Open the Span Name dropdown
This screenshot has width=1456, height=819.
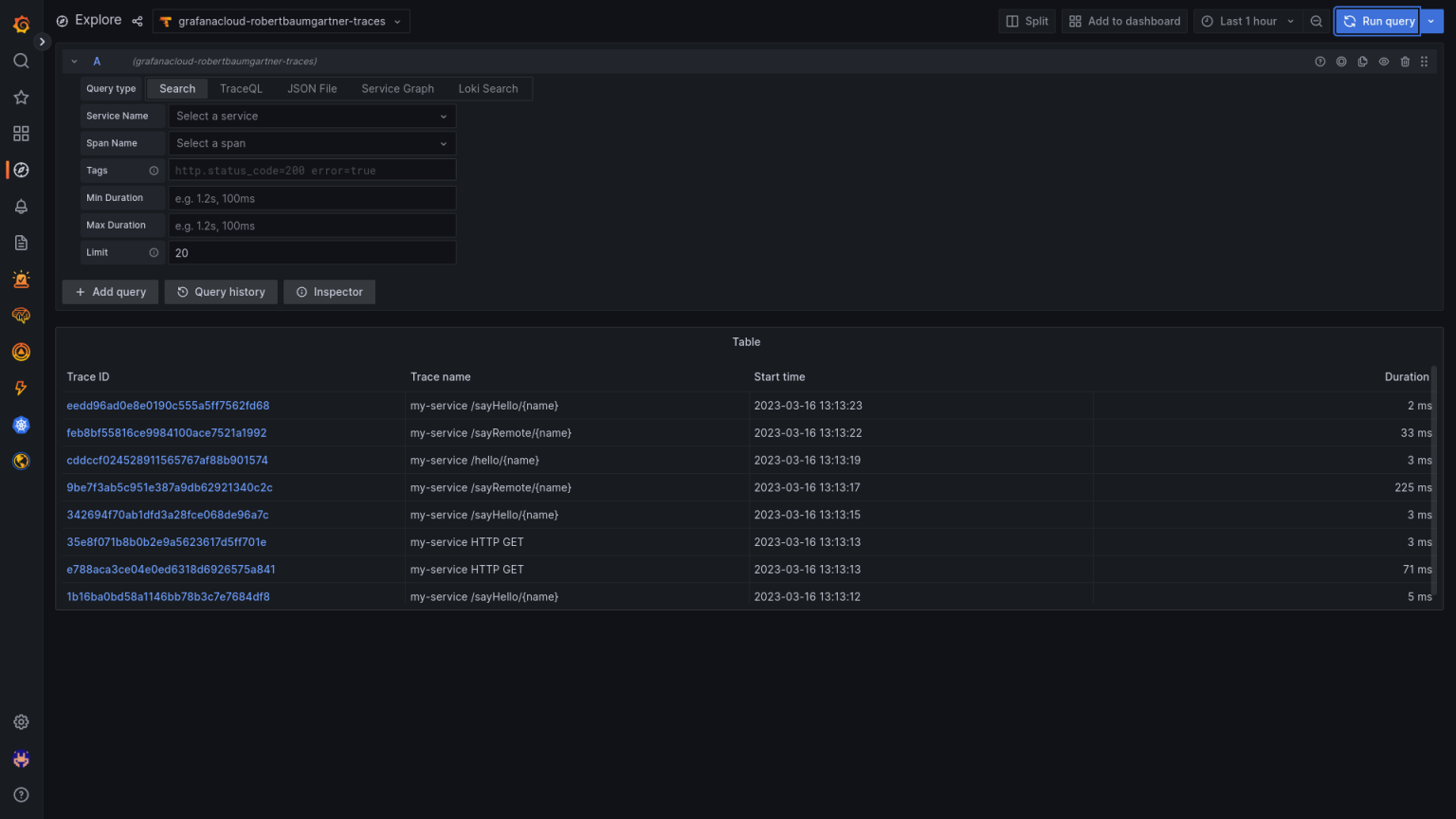pos(311,143)
